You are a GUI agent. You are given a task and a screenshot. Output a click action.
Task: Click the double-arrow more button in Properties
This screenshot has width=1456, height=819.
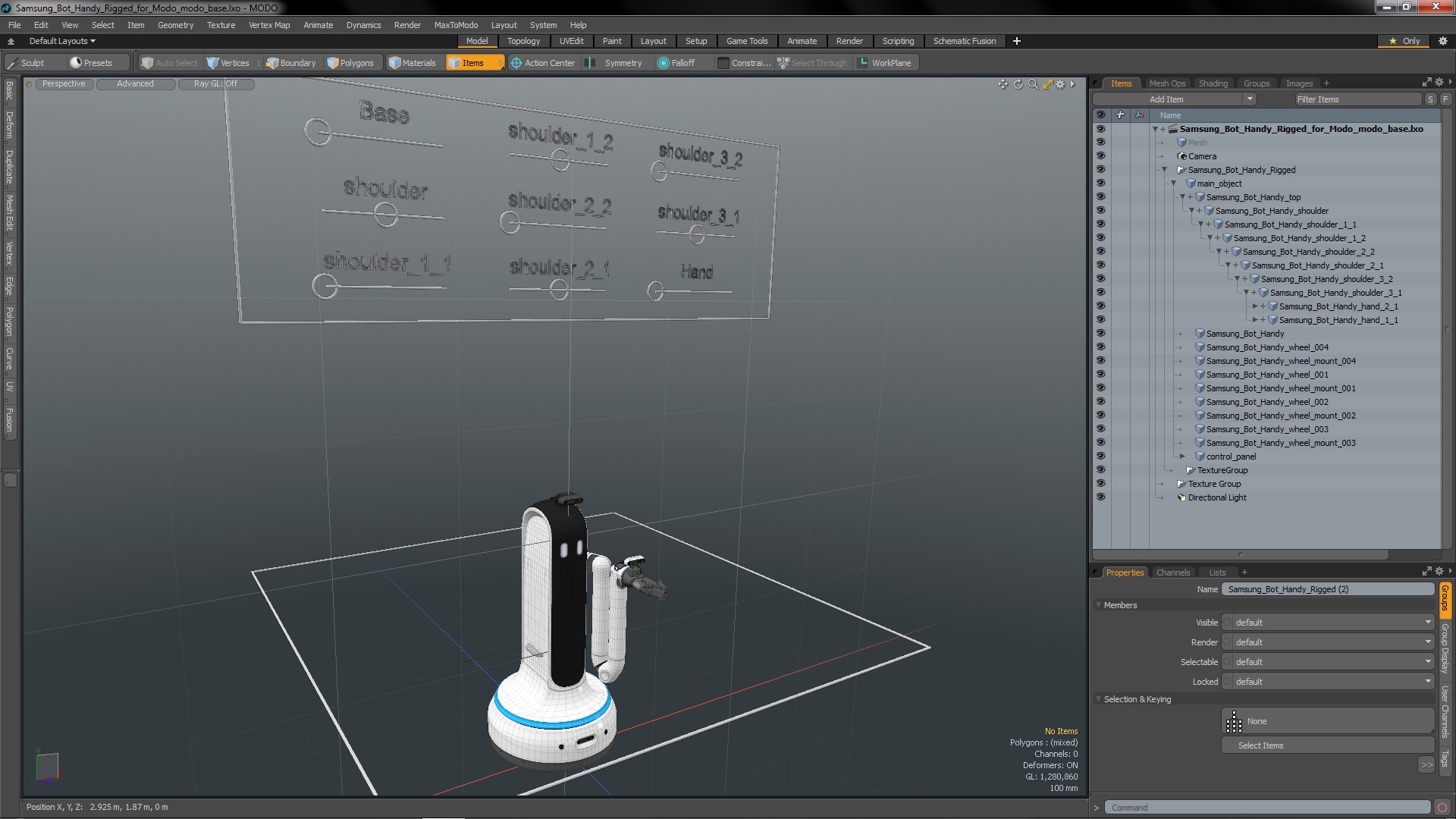tap(1426, 765)
